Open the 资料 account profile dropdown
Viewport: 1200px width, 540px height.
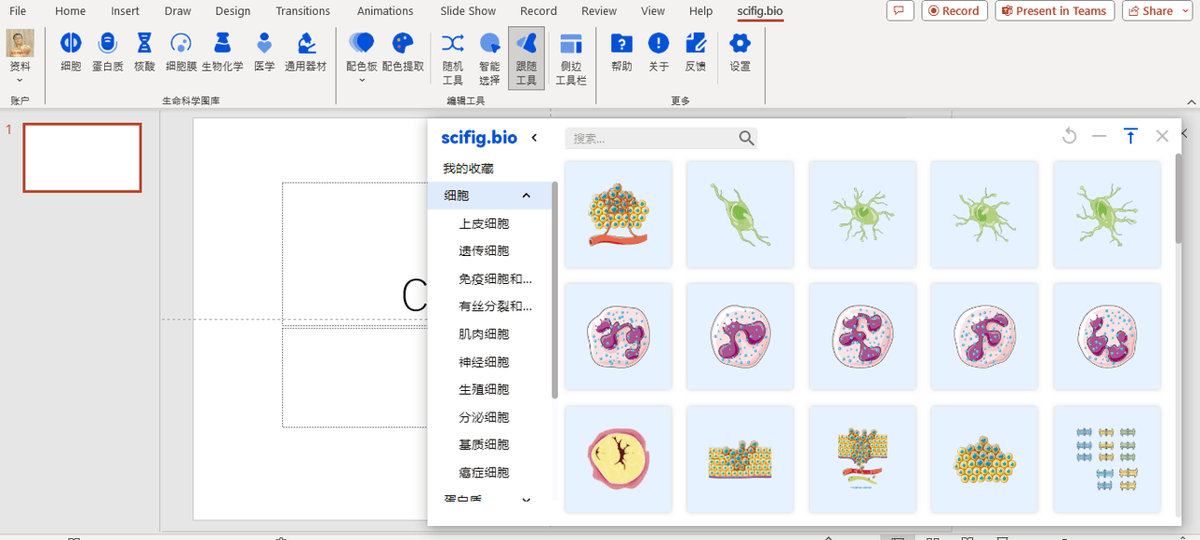(20, 58)
